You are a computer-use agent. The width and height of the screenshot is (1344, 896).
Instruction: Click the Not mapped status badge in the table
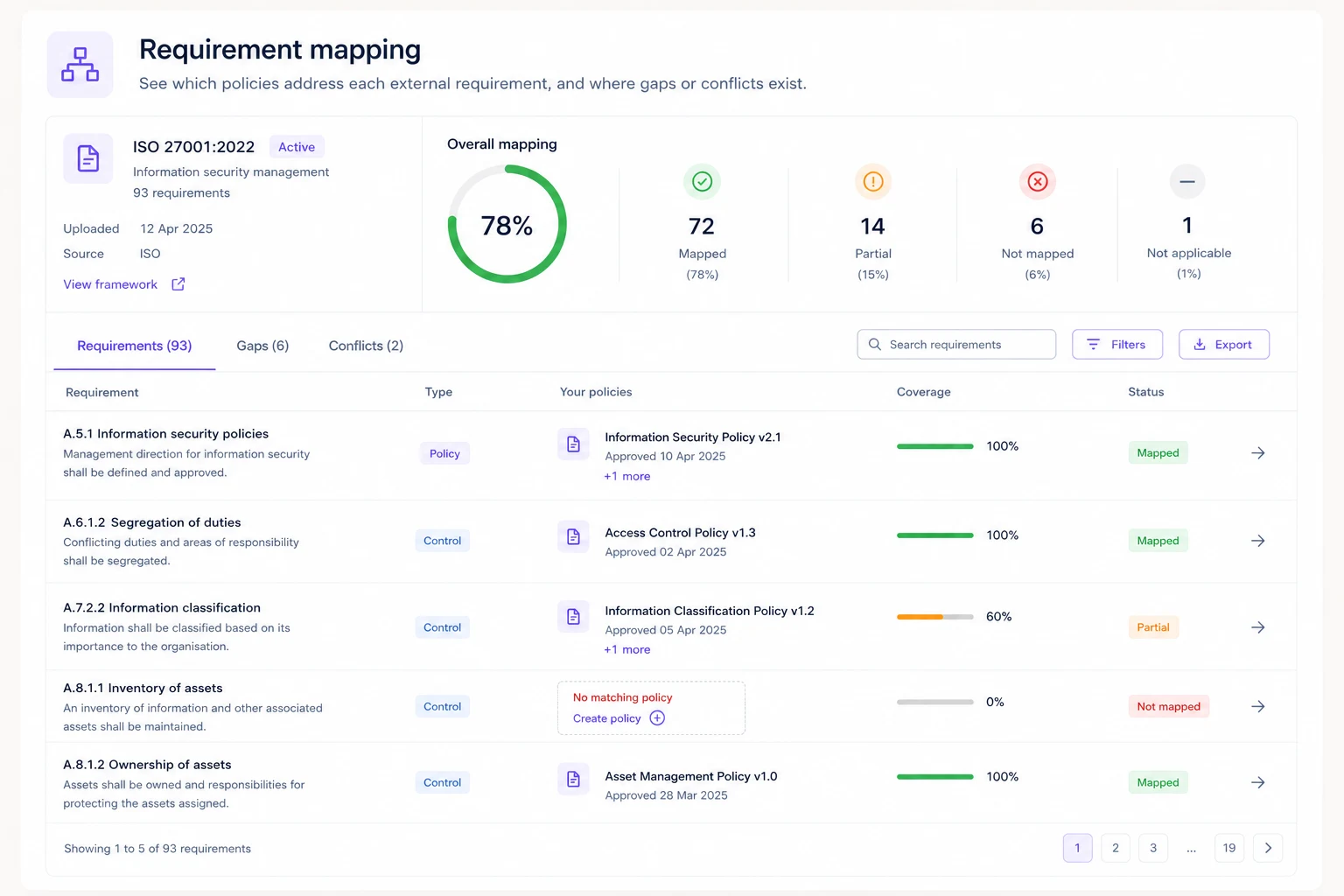[1169, 707]
